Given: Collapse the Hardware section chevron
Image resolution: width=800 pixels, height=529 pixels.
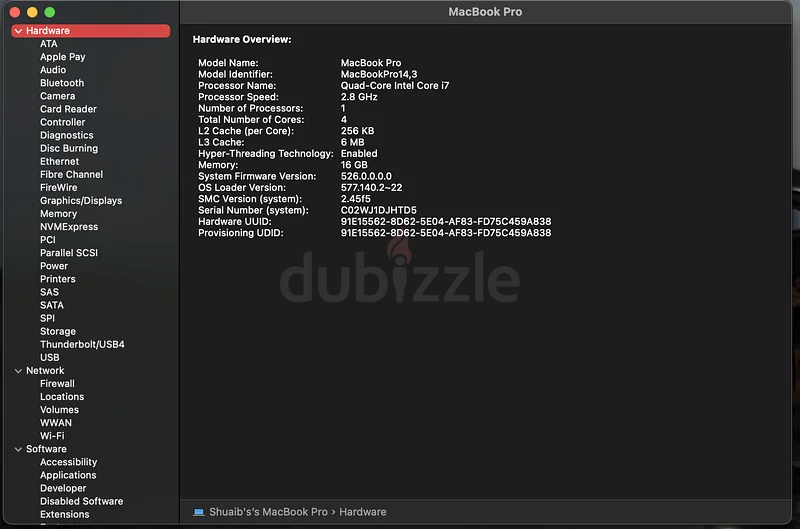Looking at the screenshot, I should tap(18, 31).
